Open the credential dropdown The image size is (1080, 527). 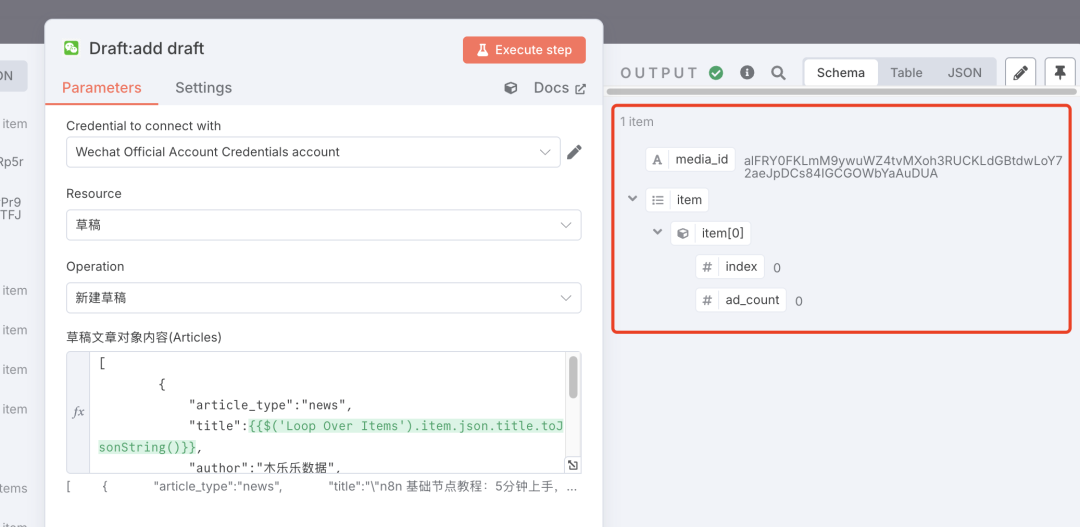pyautogui.click(x=313, y=152)
